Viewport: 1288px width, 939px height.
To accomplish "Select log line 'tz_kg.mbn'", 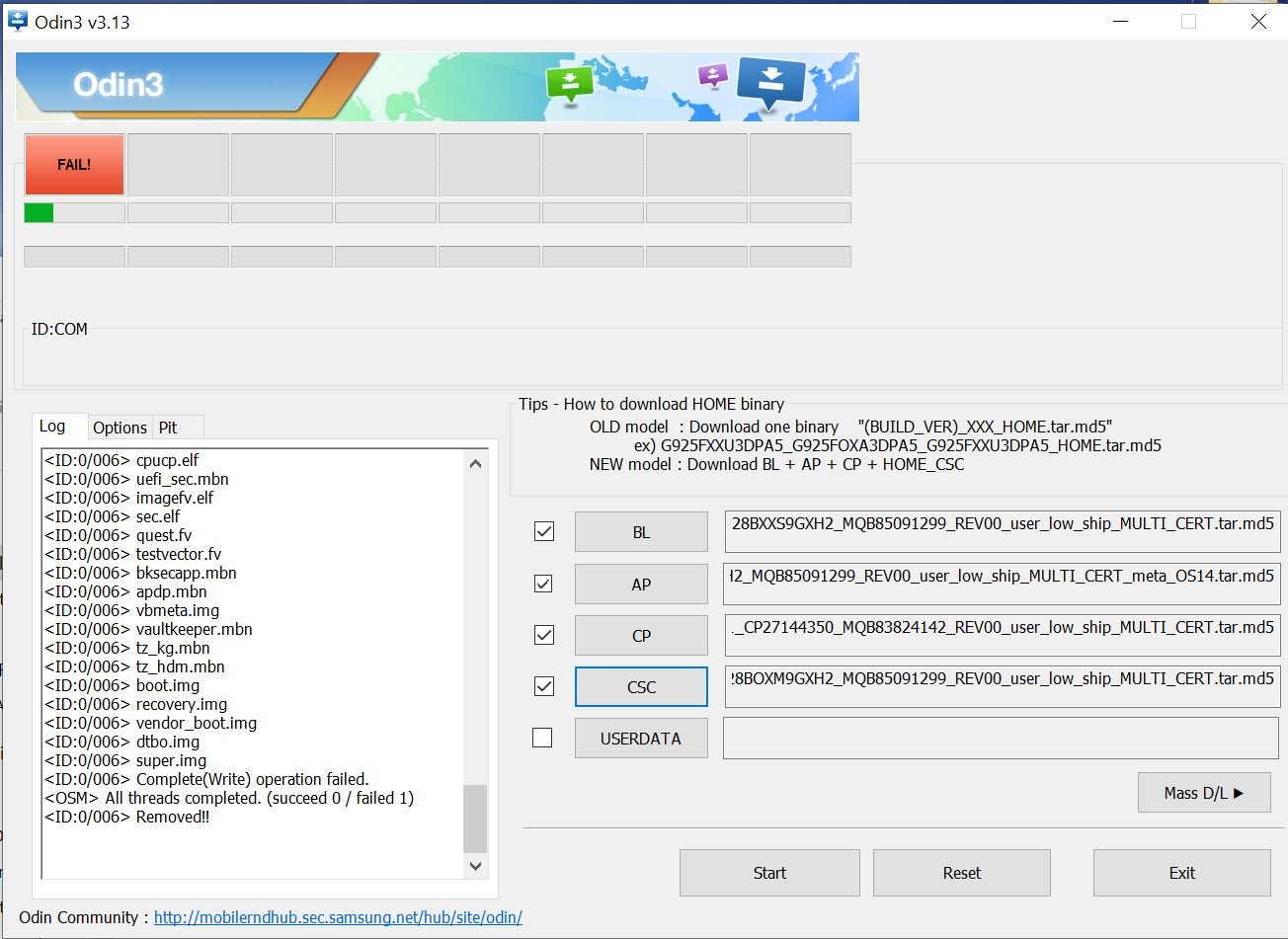I will (x=127, y=648).
